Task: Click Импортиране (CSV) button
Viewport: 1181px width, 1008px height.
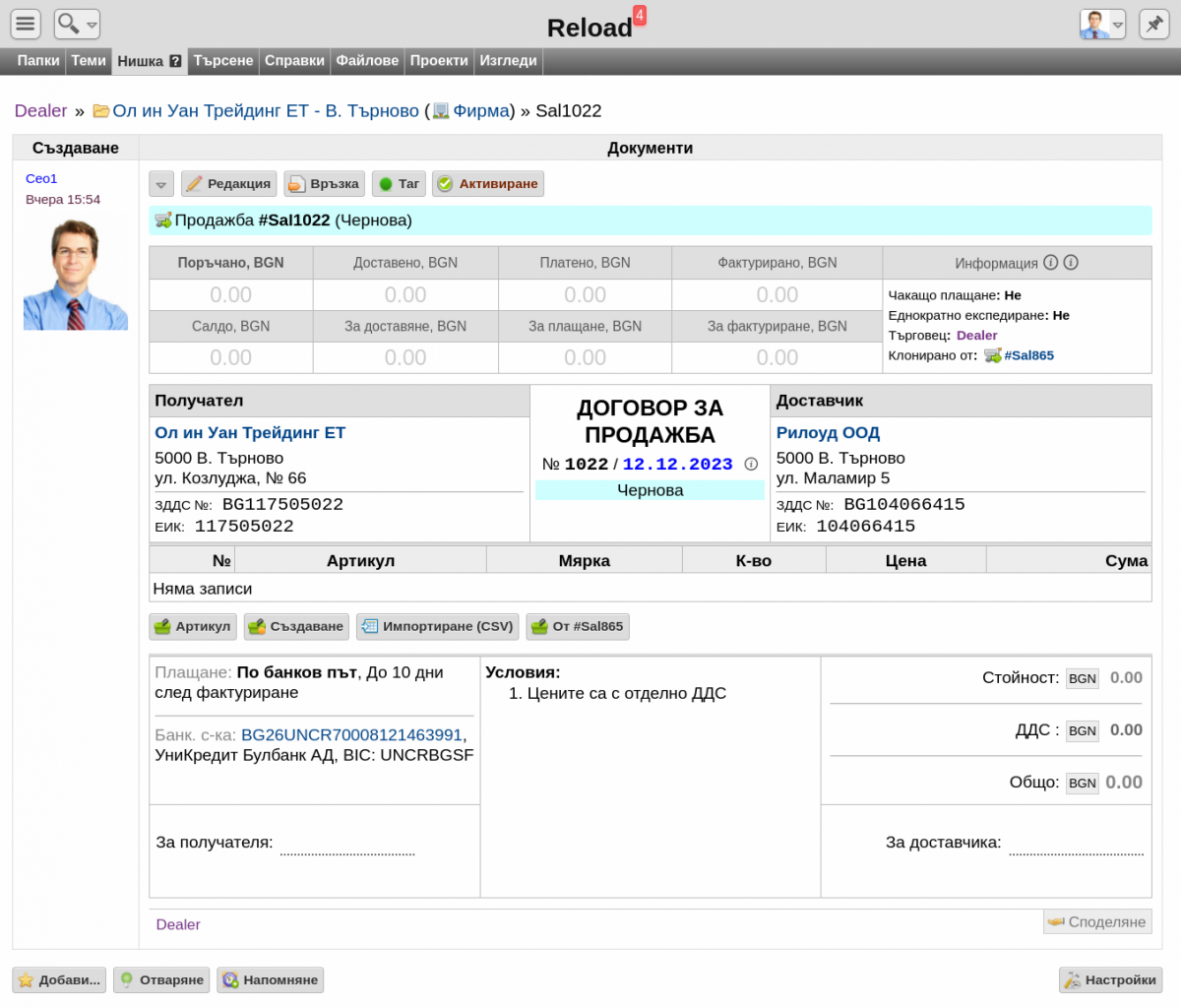Action: coord(437,627)
